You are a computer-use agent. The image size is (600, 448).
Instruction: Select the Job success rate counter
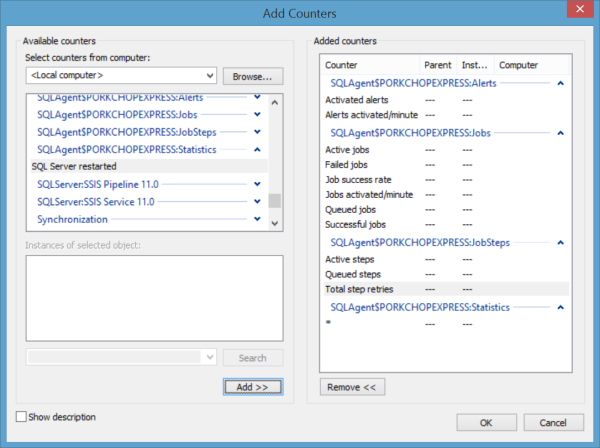click(x=446, y=179)
